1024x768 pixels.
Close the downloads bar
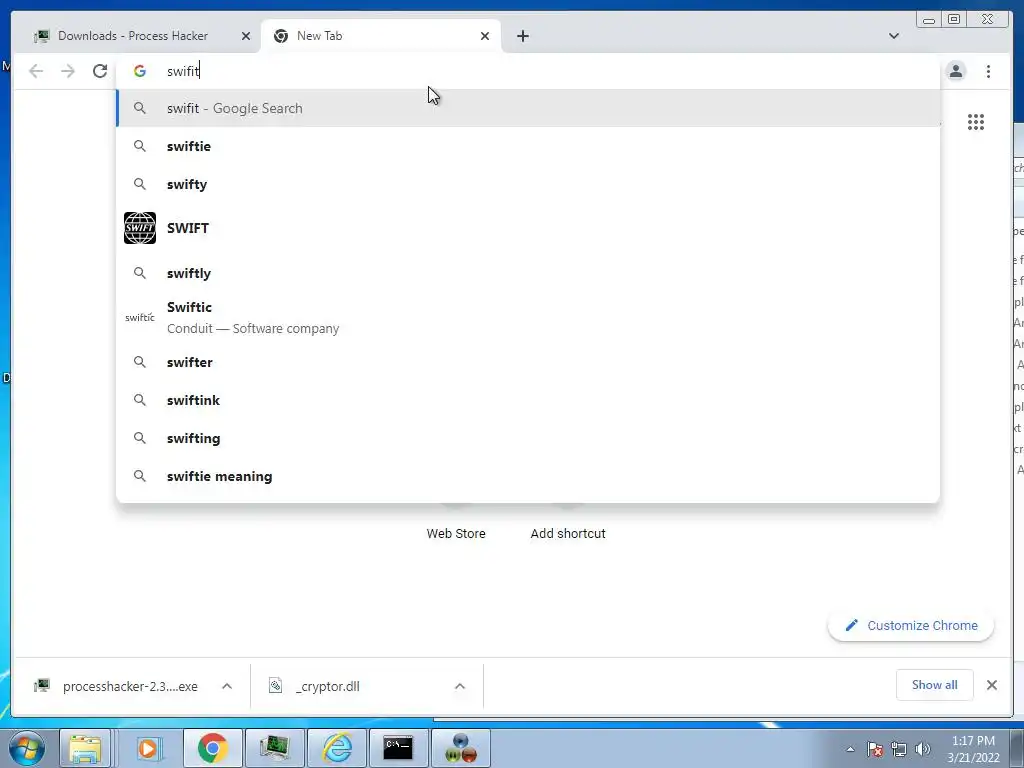click(x=991, y=685)
